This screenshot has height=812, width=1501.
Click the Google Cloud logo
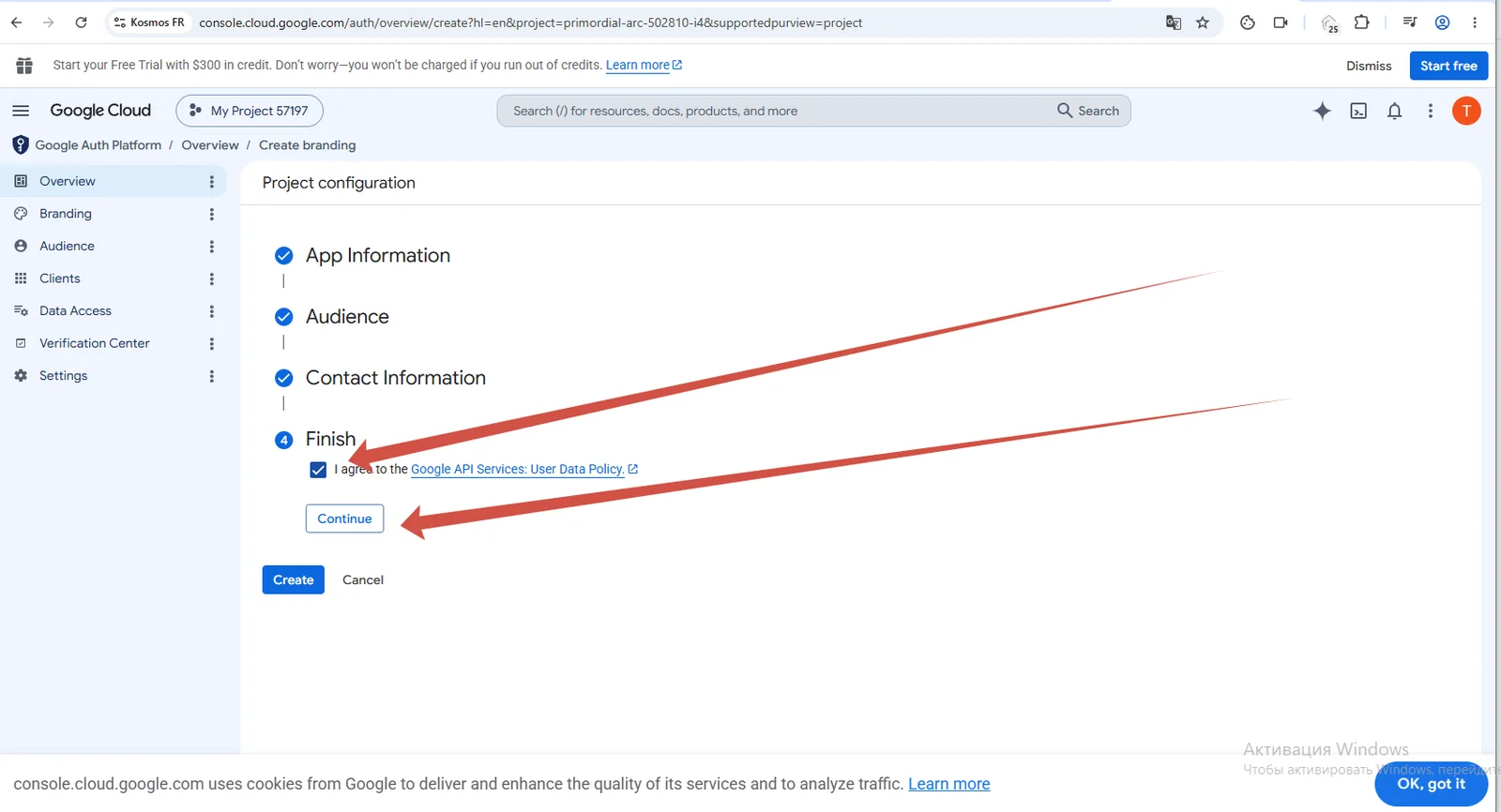(x=100, y=111)
